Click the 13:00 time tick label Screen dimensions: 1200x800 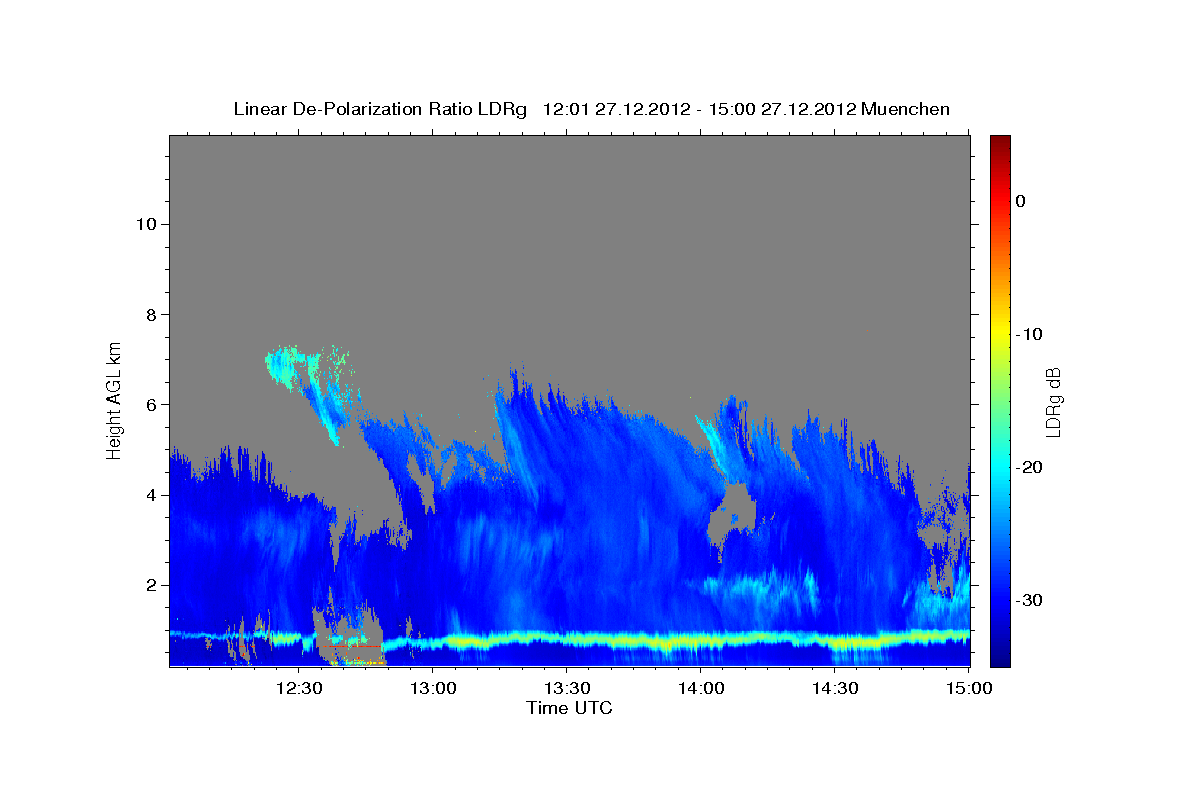(x=433, y=689)
